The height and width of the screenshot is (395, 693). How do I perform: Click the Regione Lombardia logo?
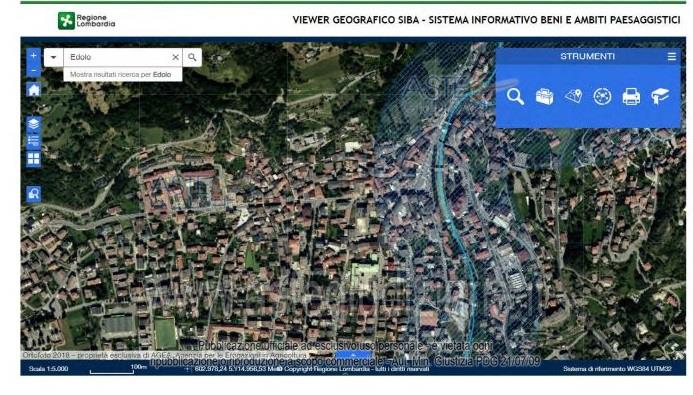tap(87, 21)
